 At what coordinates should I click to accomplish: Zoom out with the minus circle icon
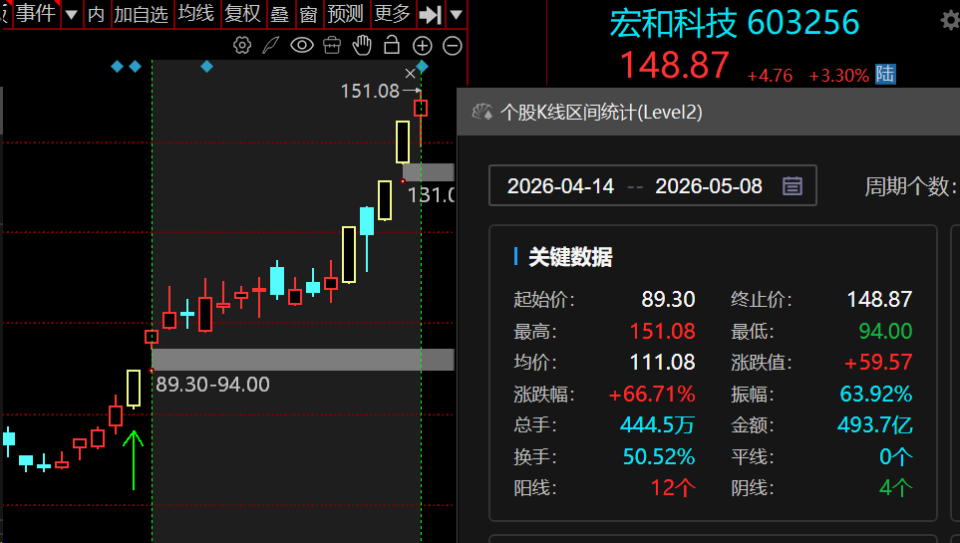coord(452,46)
